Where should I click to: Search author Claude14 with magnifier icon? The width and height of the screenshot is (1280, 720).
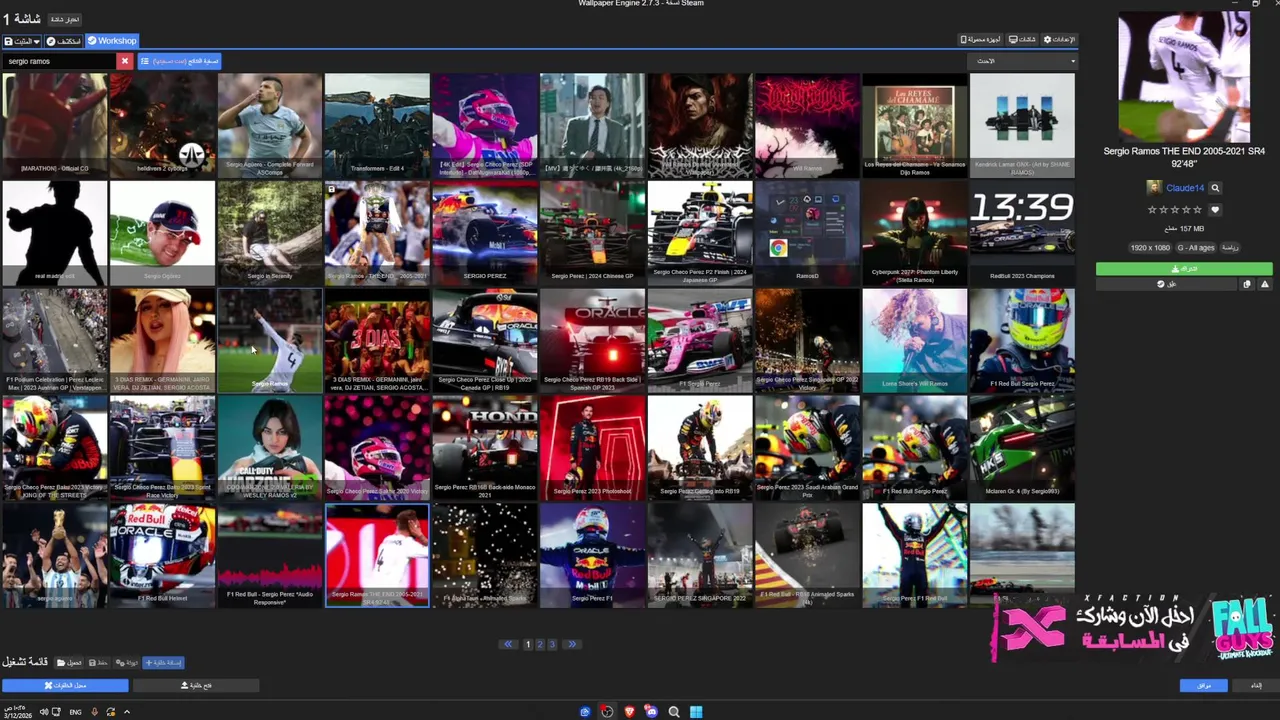tap(1215, 188)
